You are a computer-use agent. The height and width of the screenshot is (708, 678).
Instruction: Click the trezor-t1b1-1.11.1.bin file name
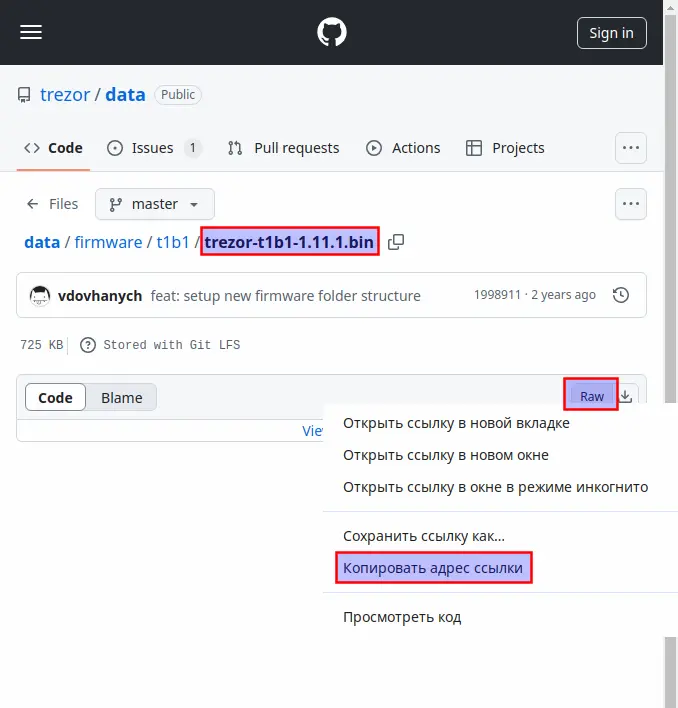pos(289,242)
